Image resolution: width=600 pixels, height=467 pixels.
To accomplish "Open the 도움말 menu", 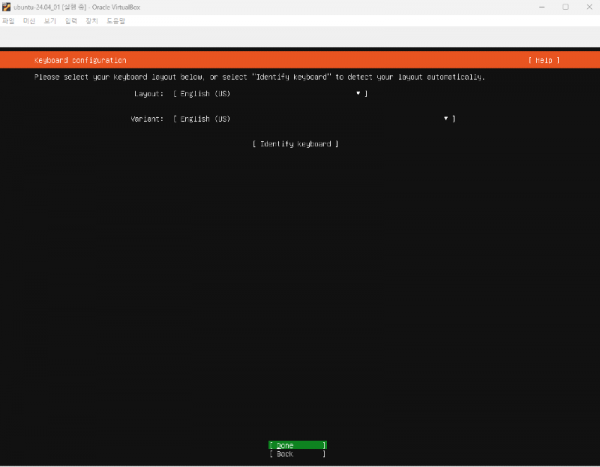I will 116,20.
